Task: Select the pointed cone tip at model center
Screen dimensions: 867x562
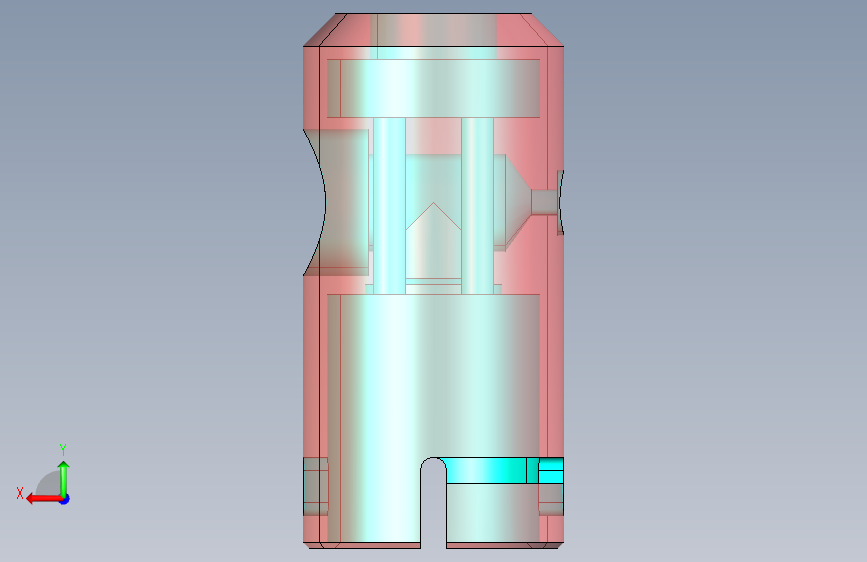Action: tap(434, 216)
